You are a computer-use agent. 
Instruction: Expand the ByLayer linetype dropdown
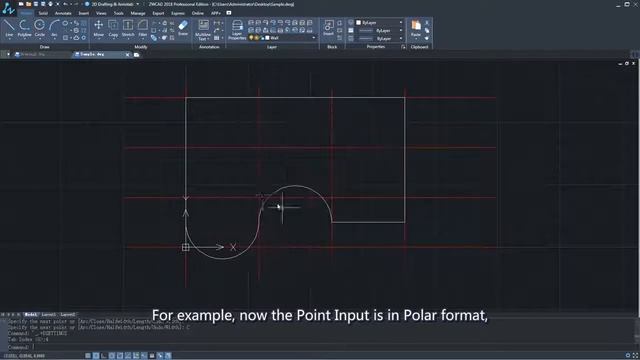401,31
